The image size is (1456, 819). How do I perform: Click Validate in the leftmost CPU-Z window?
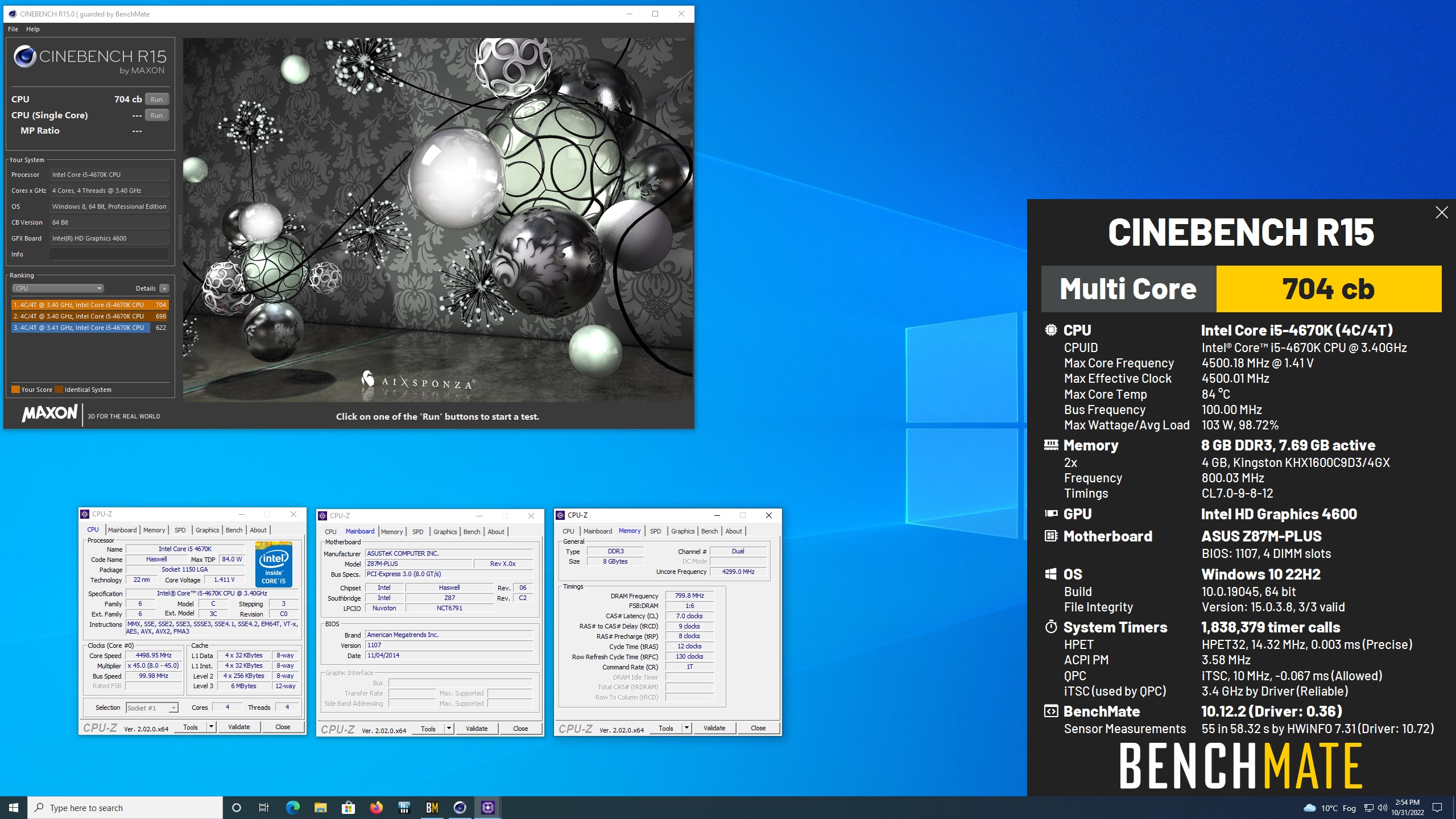tap(239, 727)
